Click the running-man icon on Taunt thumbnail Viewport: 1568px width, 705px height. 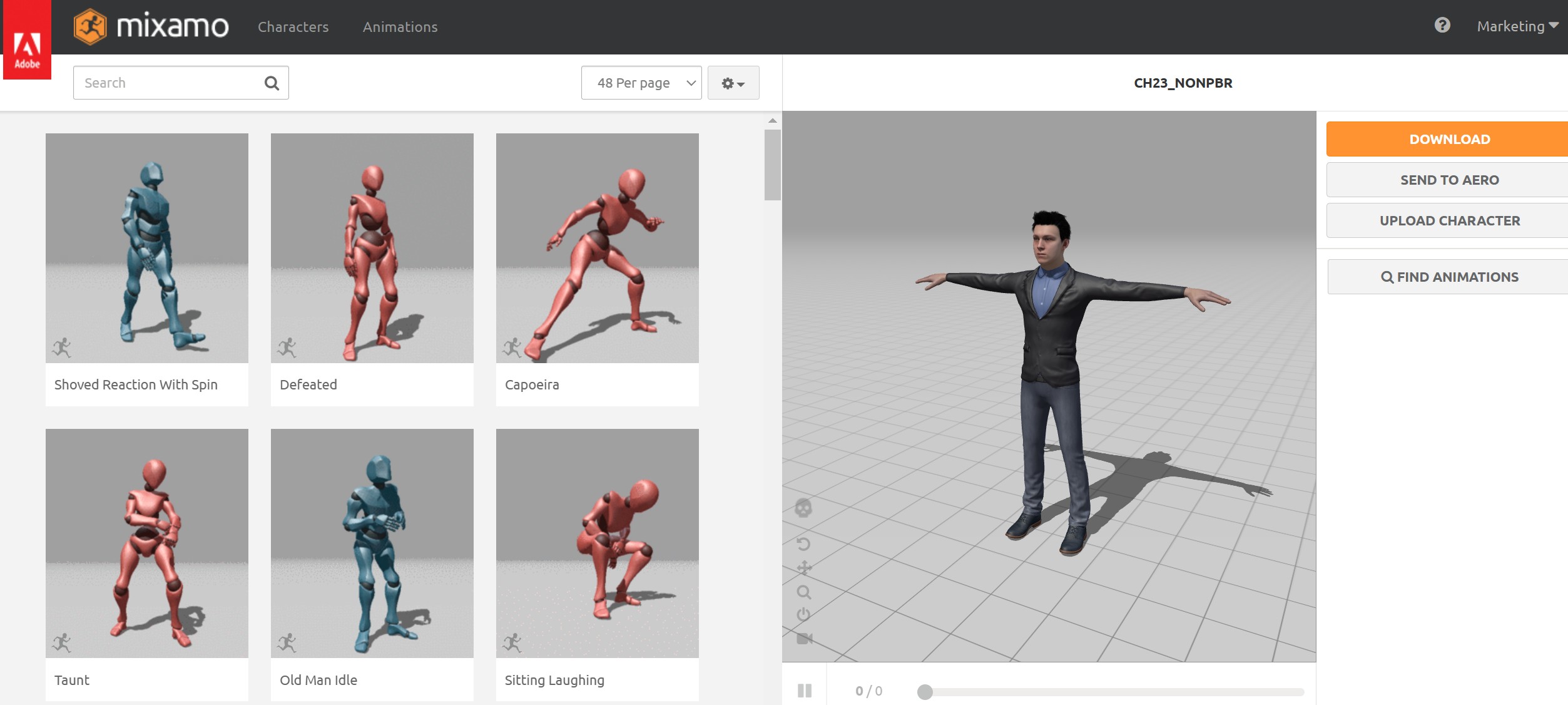62,643
